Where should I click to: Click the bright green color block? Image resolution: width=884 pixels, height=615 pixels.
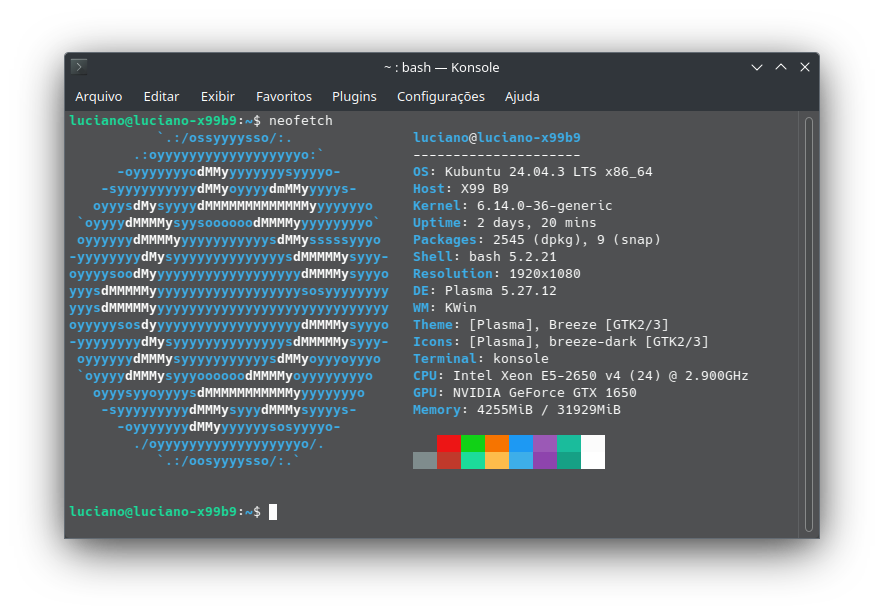coord(473,443)
